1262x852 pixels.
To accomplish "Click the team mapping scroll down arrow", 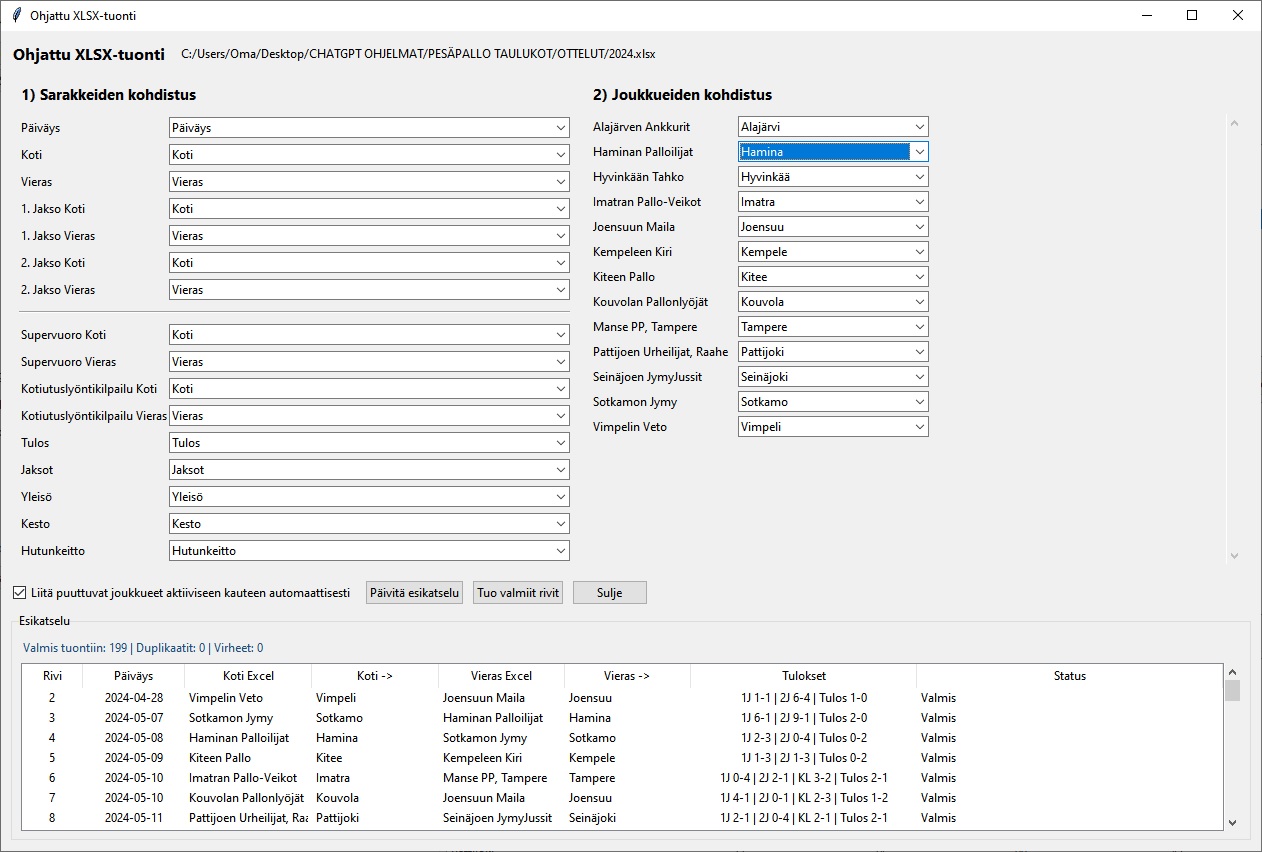I will pyautogui.click(x=1233, y=556).
